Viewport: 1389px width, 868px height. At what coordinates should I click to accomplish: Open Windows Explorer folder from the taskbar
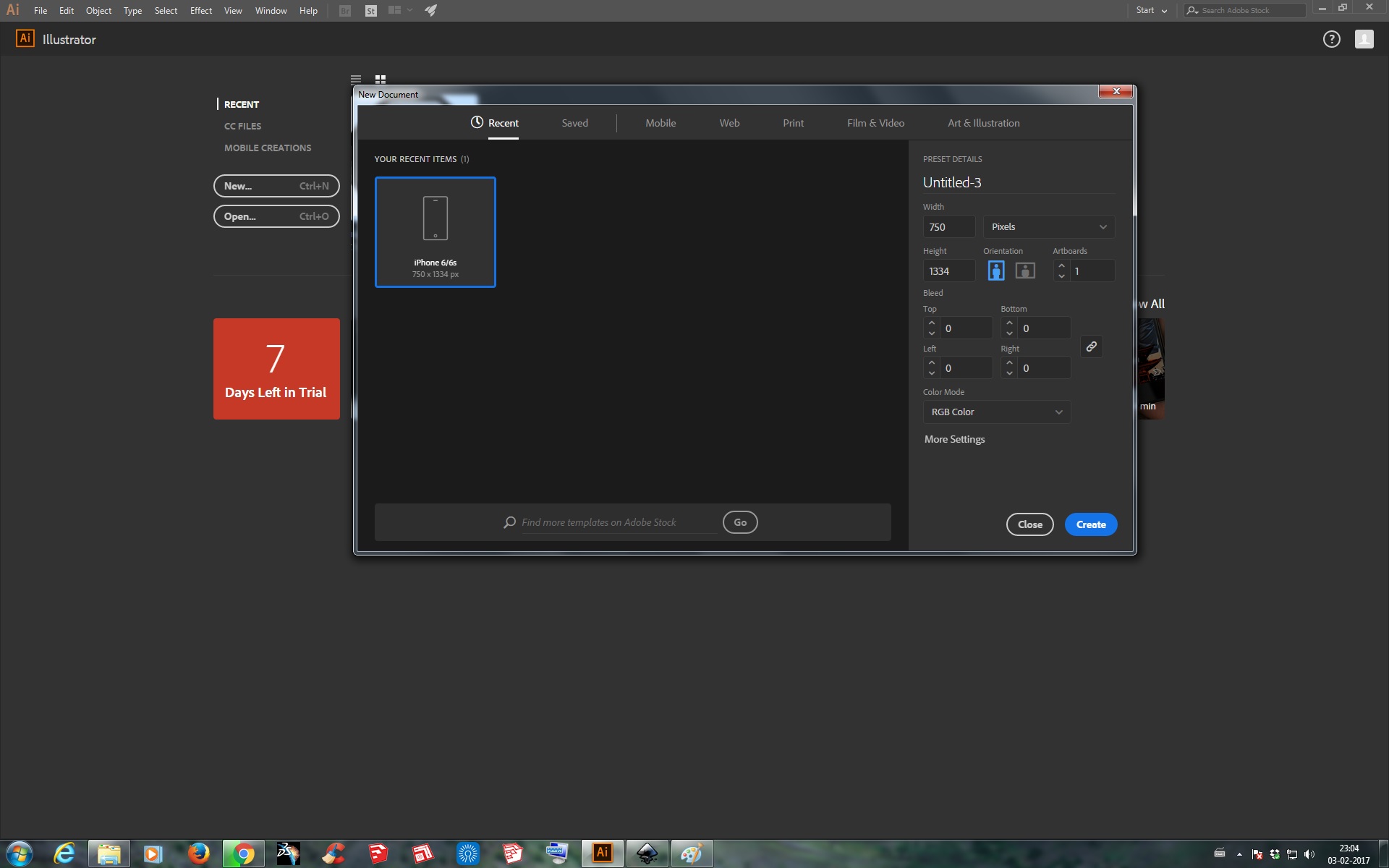pyautogui.click(x=109, y=854)
